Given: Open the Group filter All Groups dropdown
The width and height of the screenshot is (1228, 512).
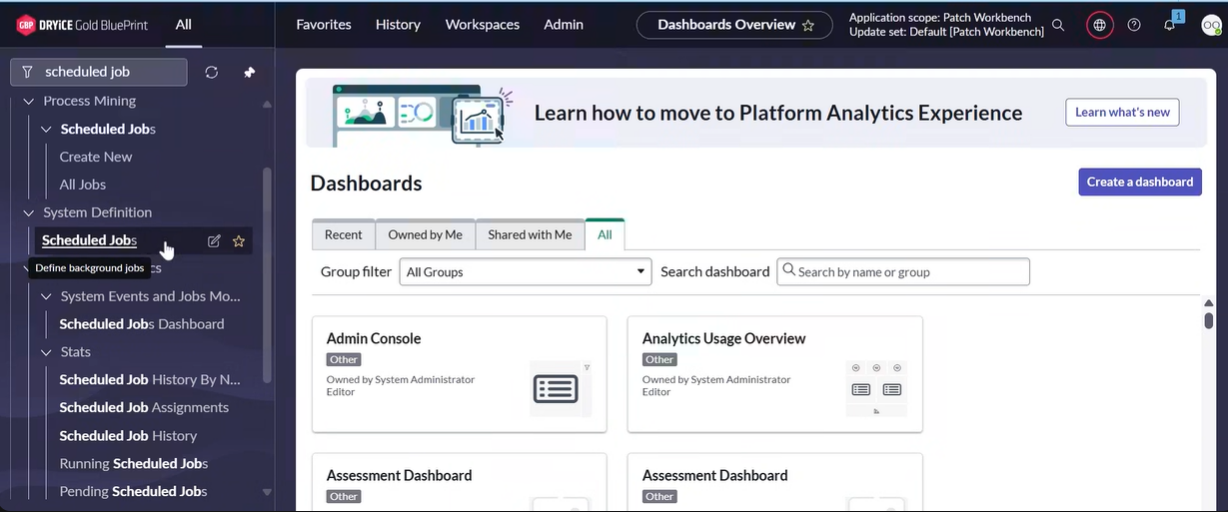Looking at the screenshot, I should [525, 271].
